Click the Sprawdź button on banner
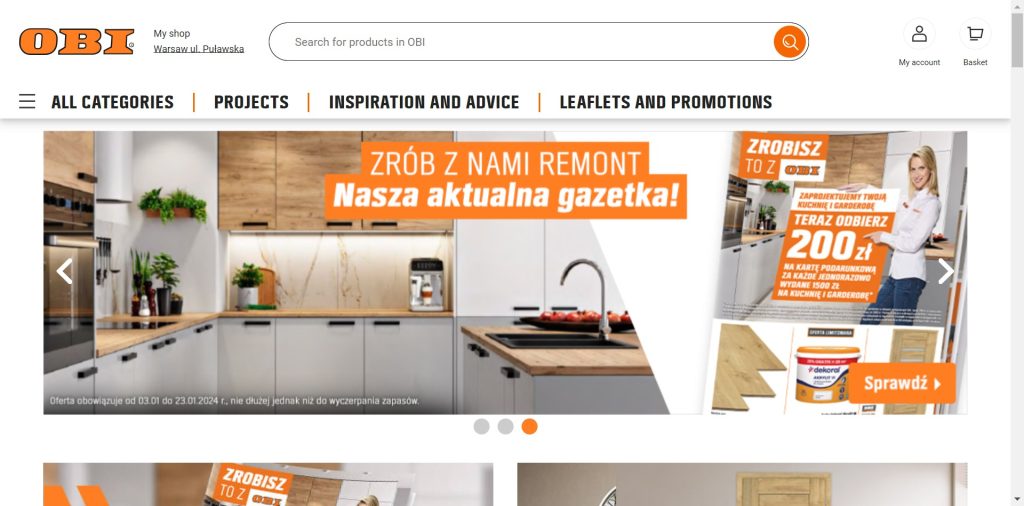This screenshot has height=506, width=1024. 903,383
